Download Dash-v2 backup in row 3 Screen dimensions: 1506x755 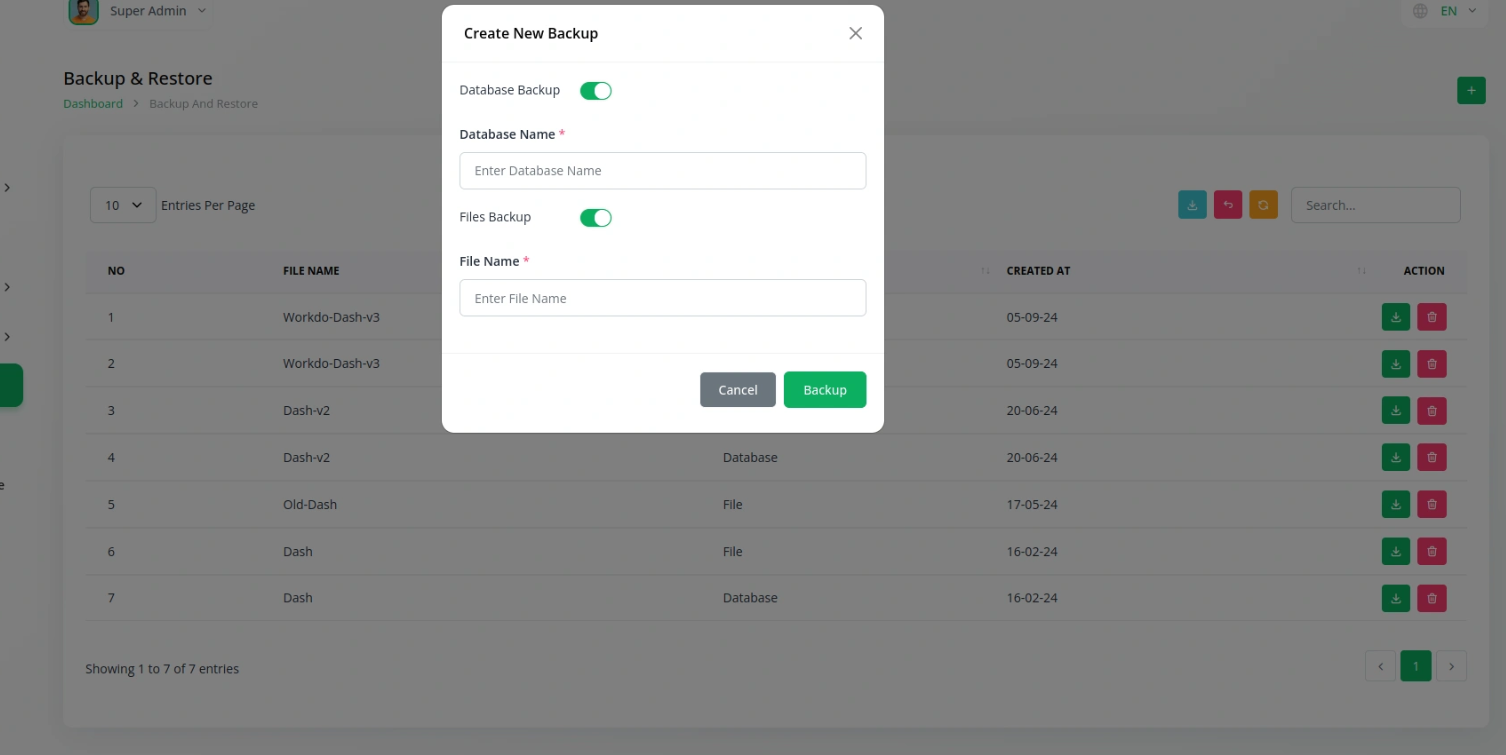pos(1396,411)
